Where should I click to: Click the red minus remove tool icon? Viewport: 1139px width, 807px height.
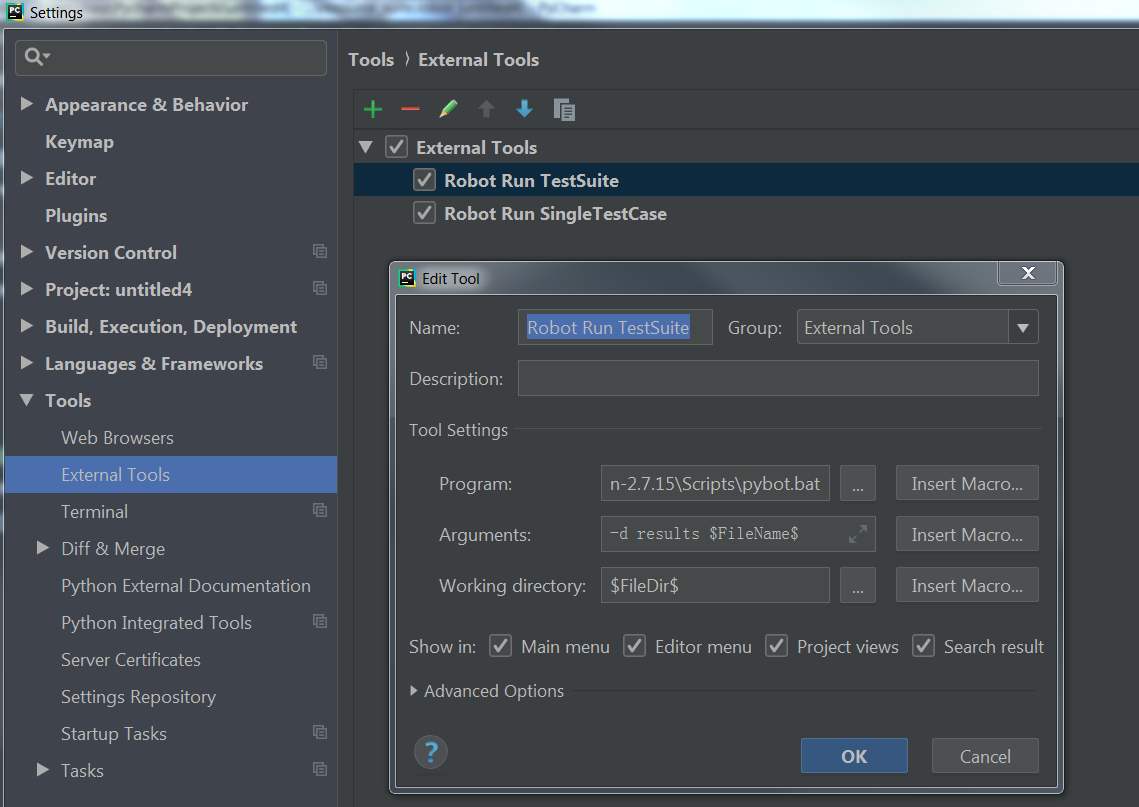click(410, 109)
